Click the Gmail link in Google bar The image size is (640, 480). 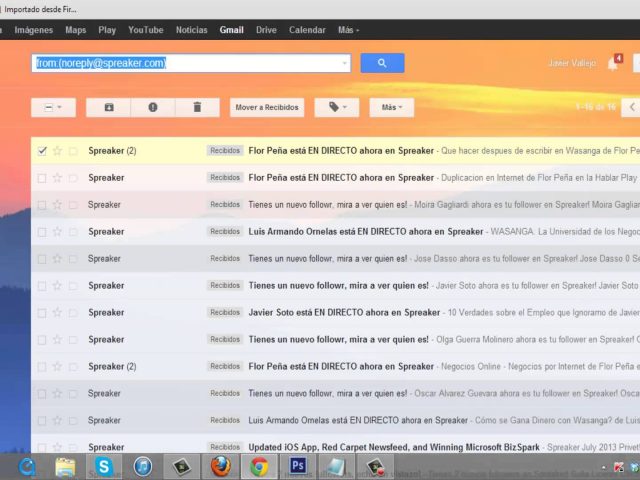(231, 30)
